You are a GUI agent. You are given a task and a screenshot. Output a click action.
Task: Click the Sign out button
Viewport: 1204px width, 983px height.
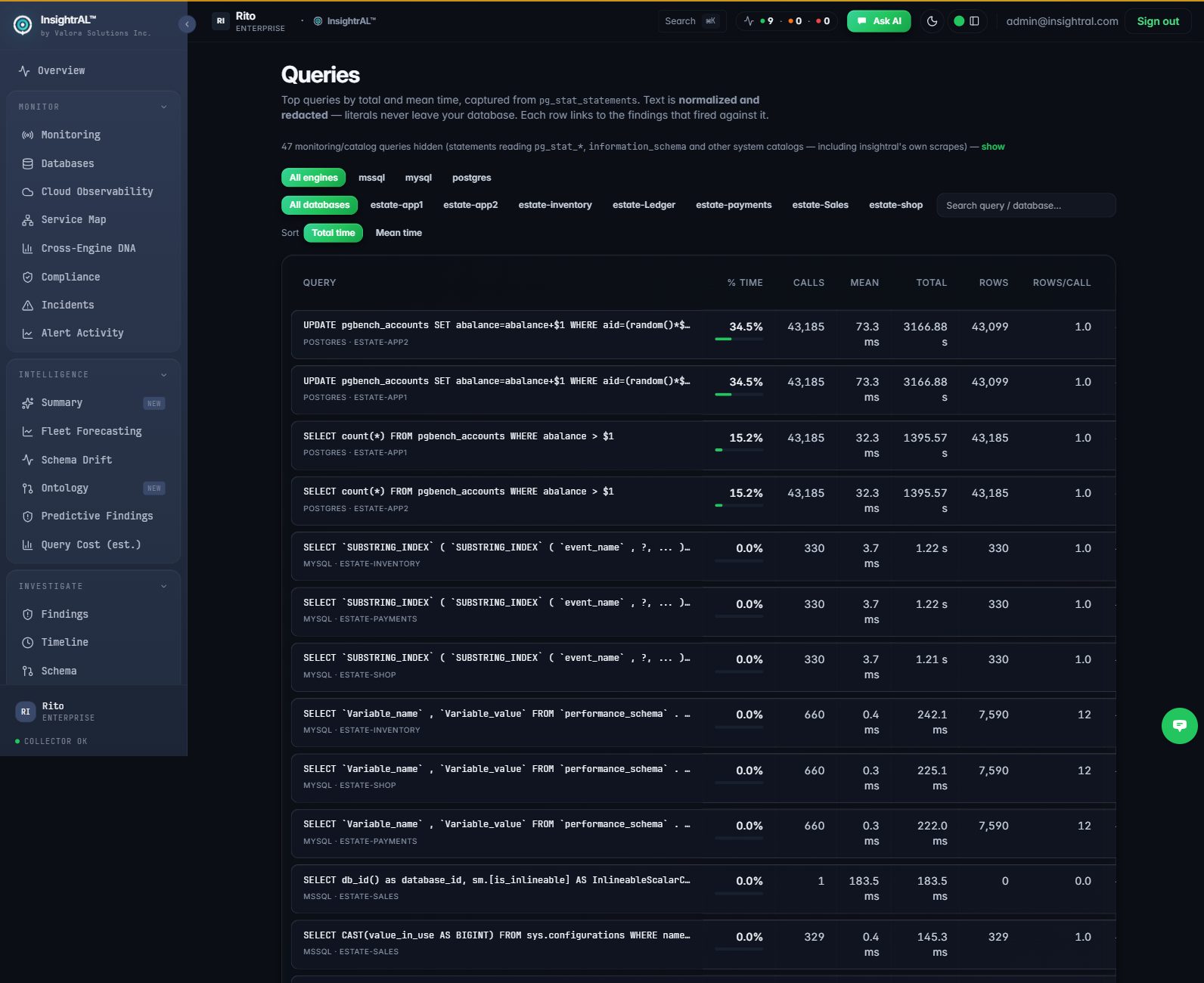[1158, 21]
